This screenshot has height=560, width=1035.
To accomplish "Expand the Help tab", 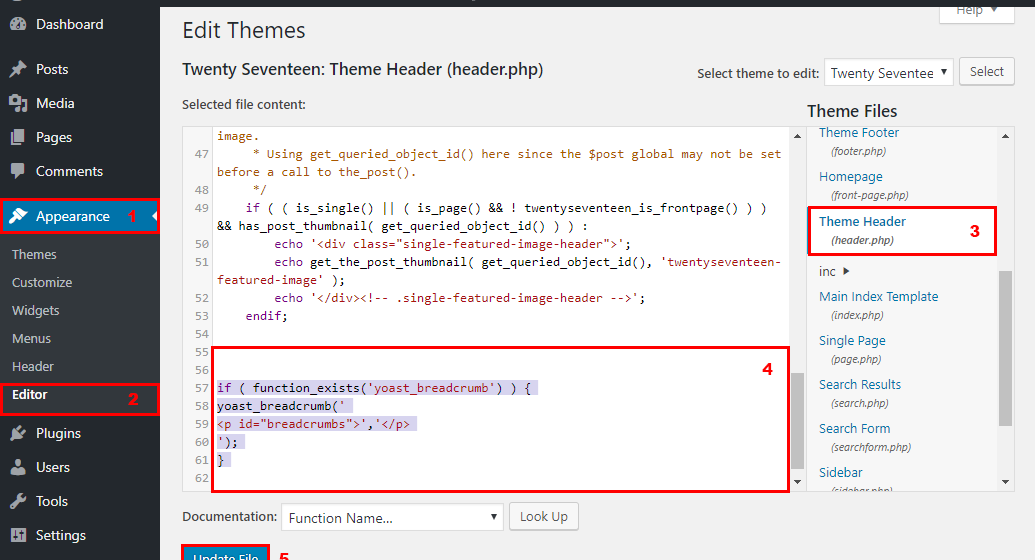I will (x=977, y=11).
